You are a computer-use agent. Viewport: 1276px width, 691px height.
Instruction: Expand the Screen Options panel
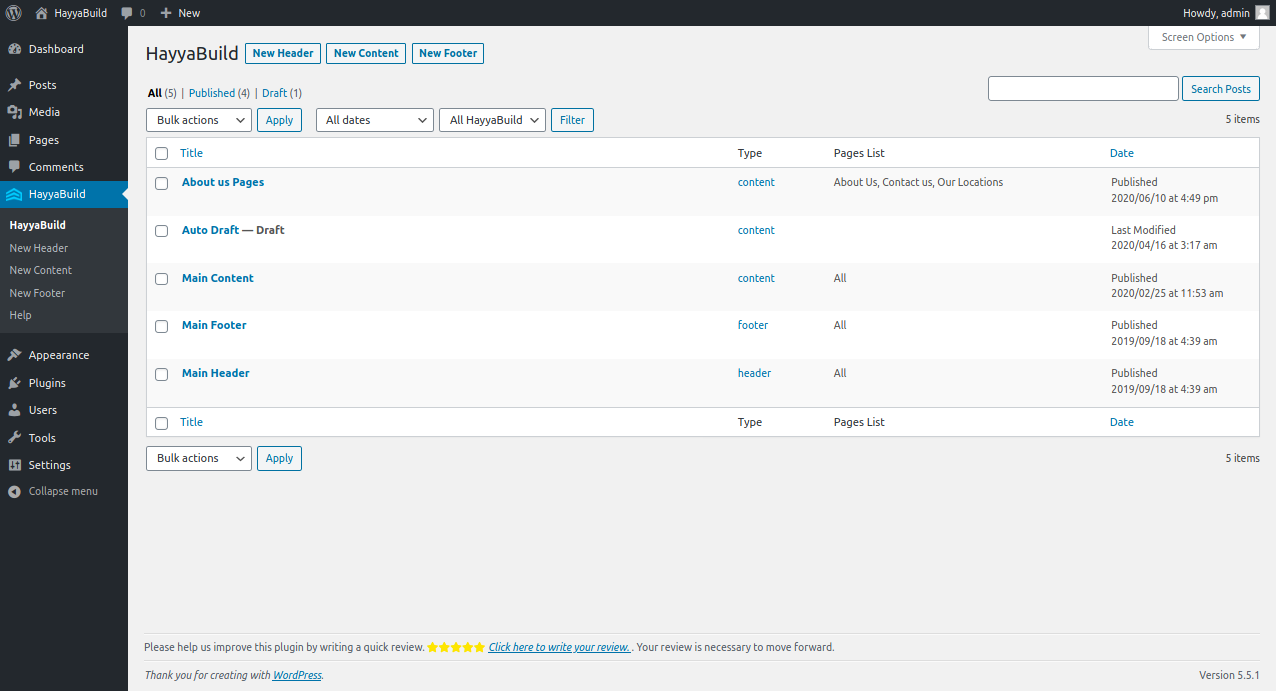click(x=1204, y=37)
